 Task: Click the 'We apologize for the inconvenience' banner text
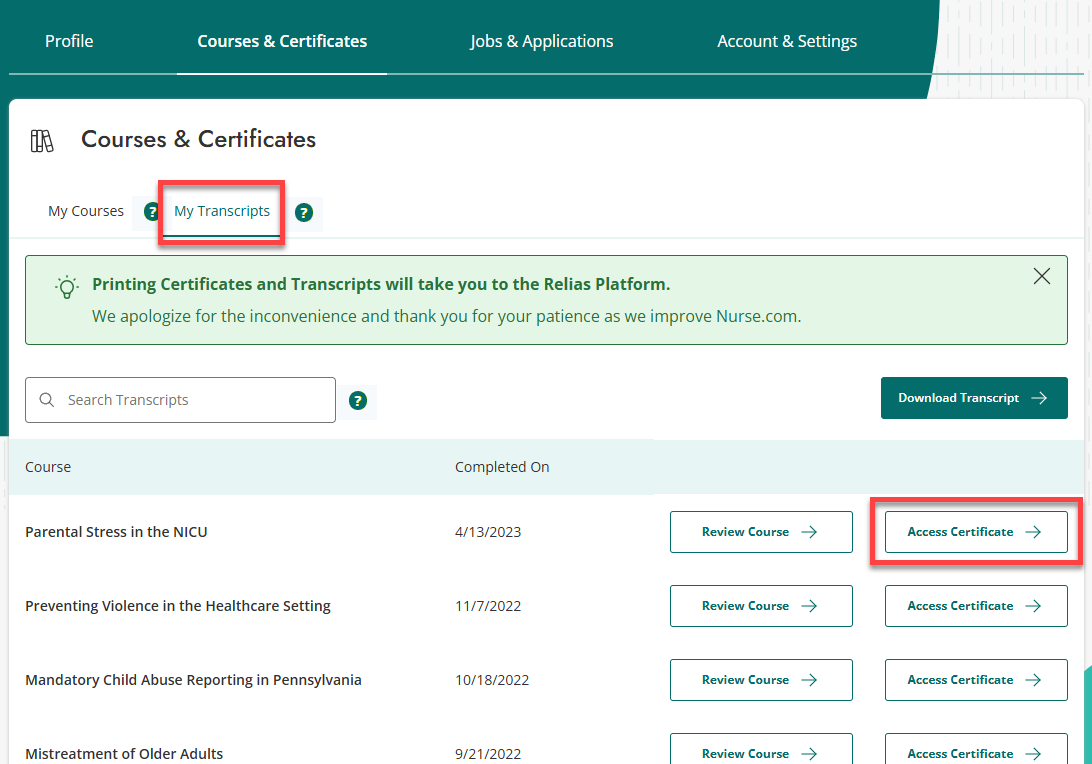(446, 316)
